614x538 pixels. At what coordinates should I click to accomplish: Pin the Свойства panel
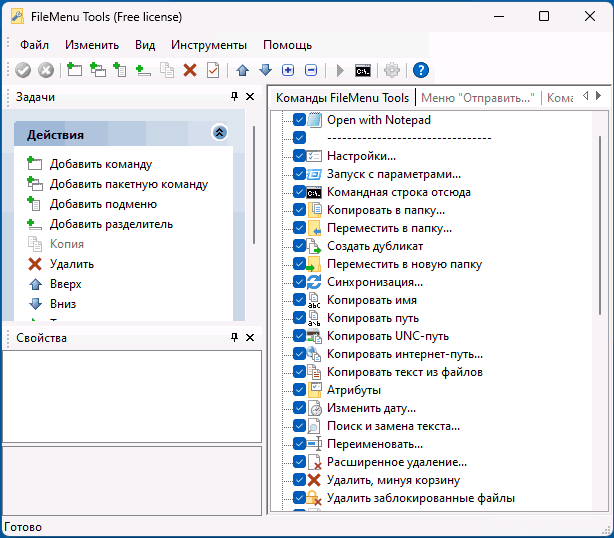pyautogui.click(x=235, y=337)
